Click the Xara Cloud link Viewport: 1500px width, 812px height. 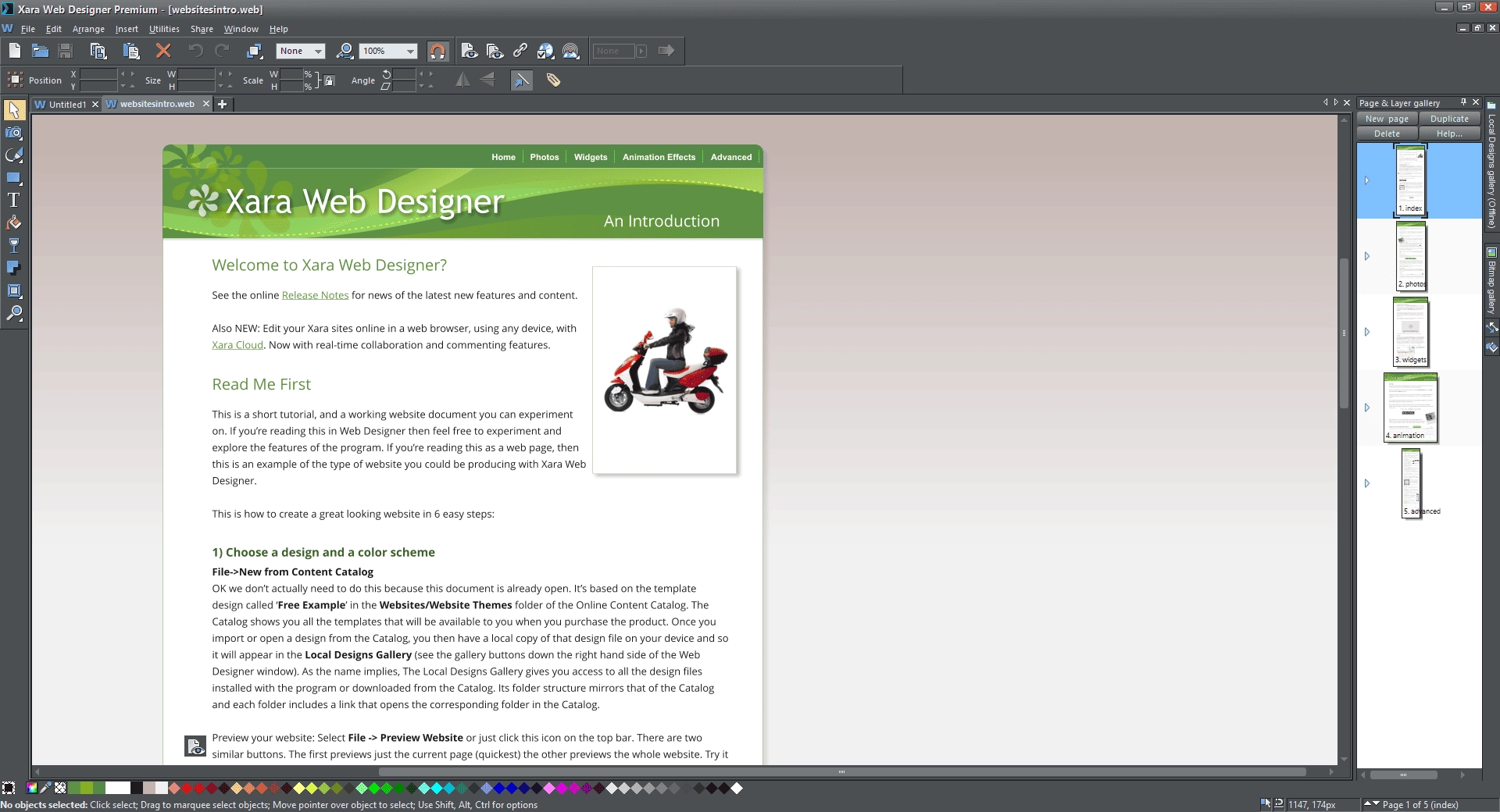[237, 345]
